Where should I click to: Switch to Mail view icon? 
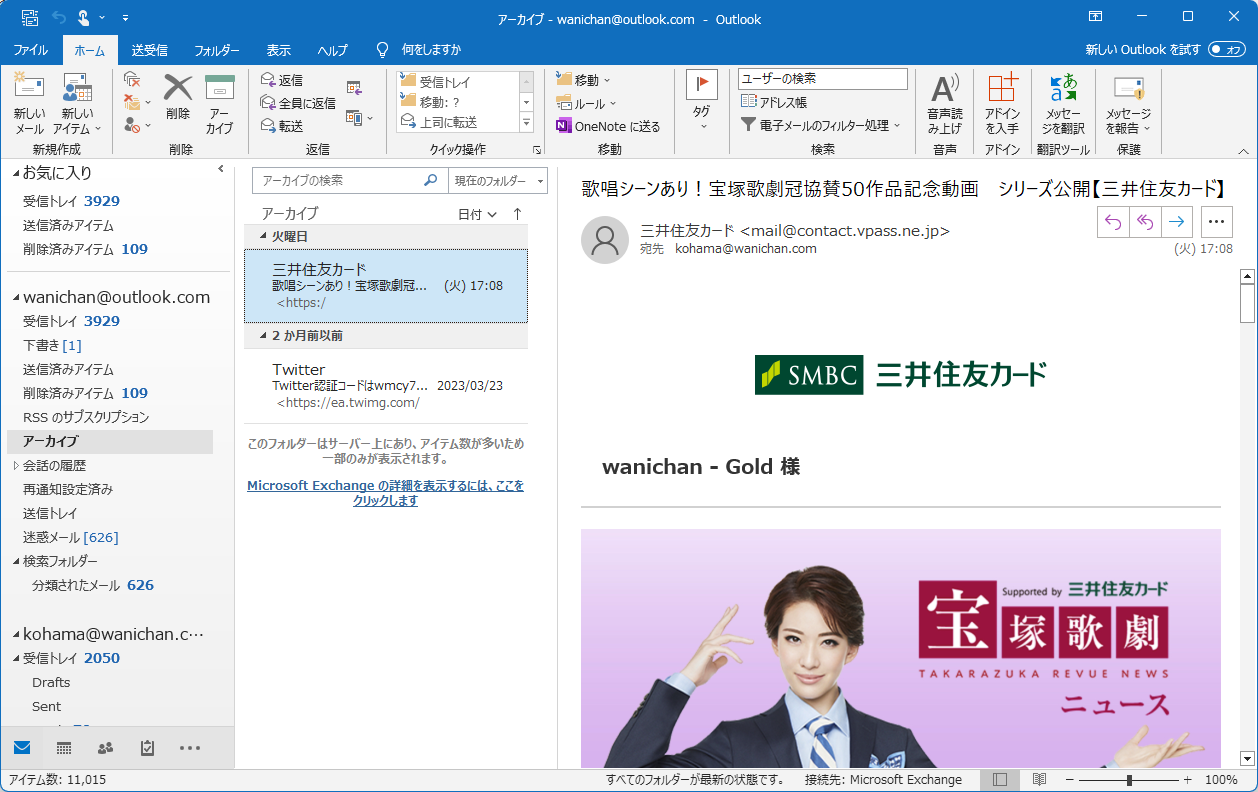(x=22, y=748)
